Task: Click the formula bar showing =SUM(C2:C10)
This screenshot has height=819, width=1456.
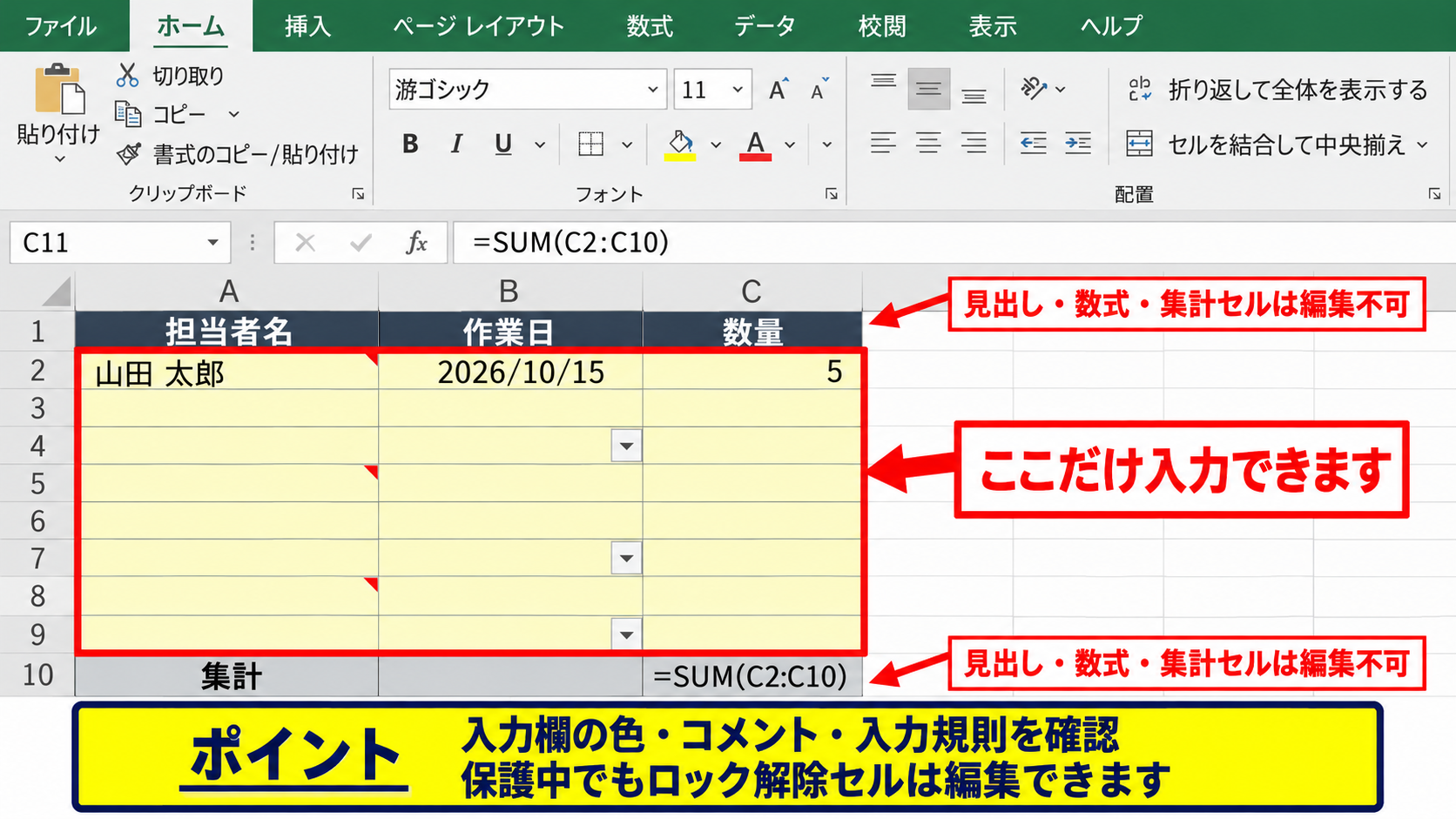Action: click(954, 243)
